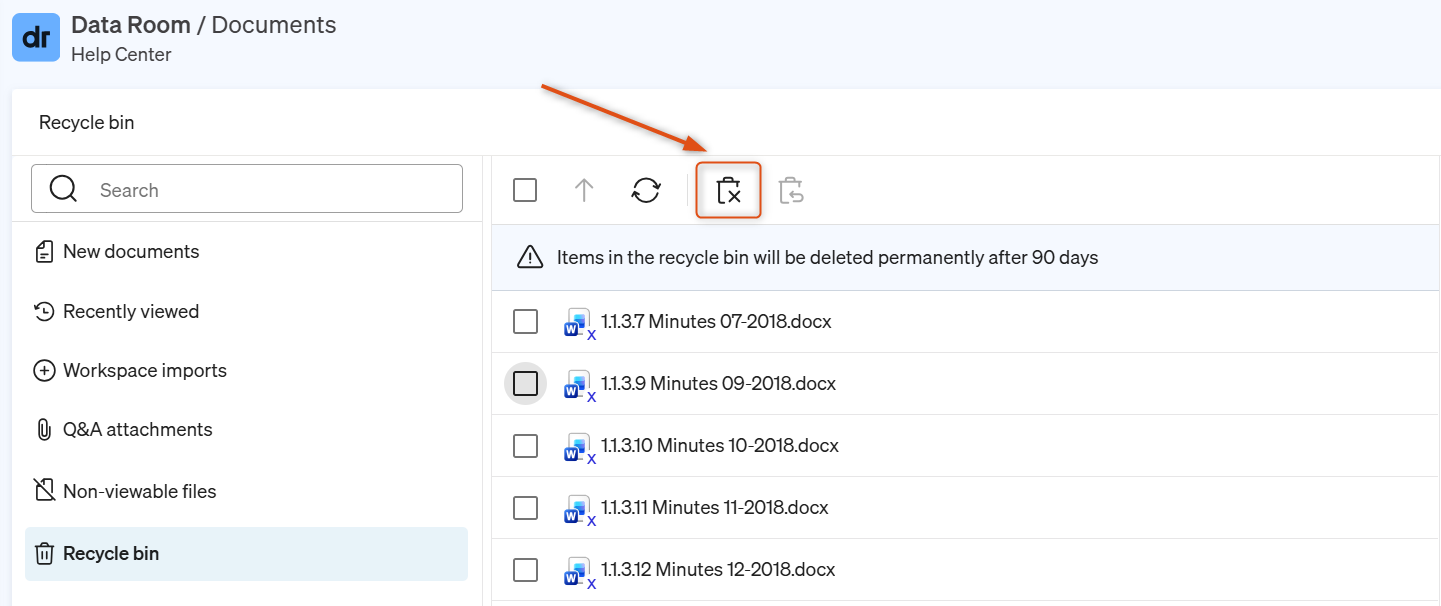Click the empty recycle bin icon
1441x606 pixels.
729,190
